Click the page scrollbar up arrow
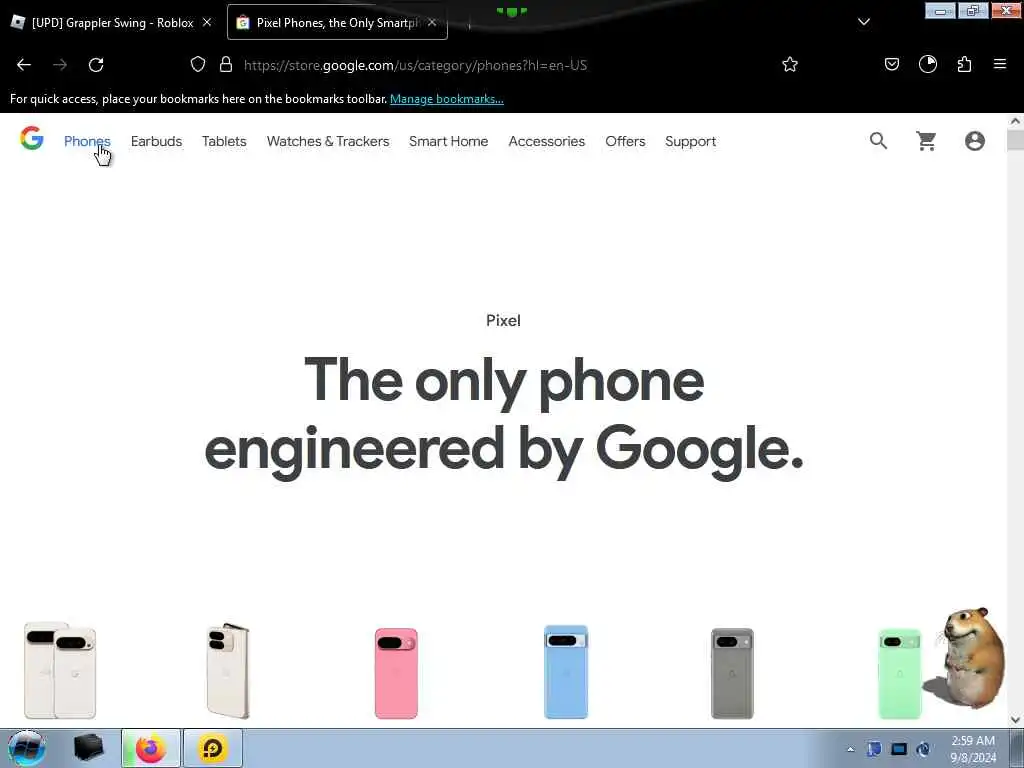The width and height of the screenshot is (1024, 768). pos(1015,121)
